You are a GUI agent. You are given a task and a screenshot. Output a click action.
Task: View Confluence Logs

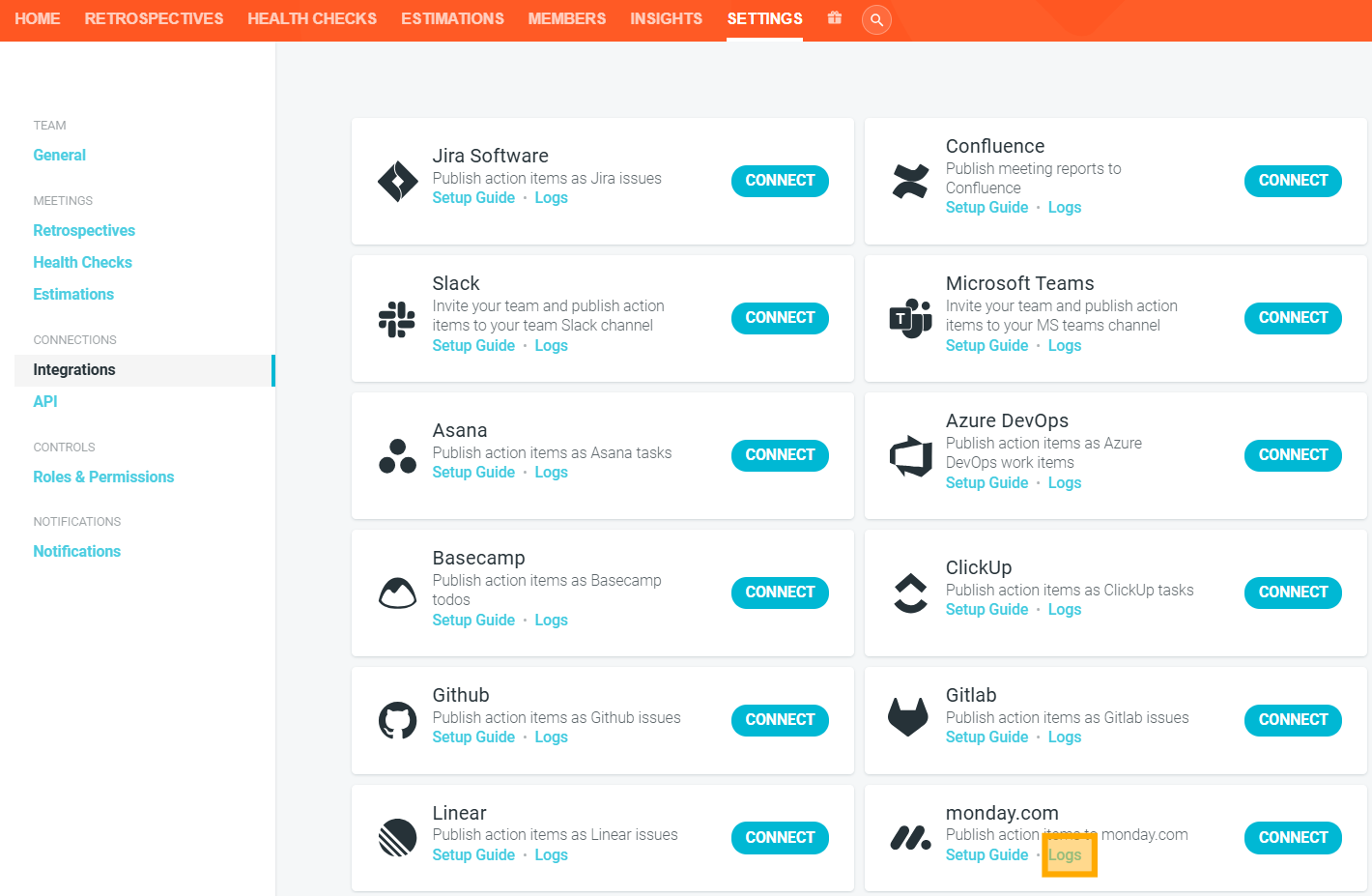(x=1065, y=208)
